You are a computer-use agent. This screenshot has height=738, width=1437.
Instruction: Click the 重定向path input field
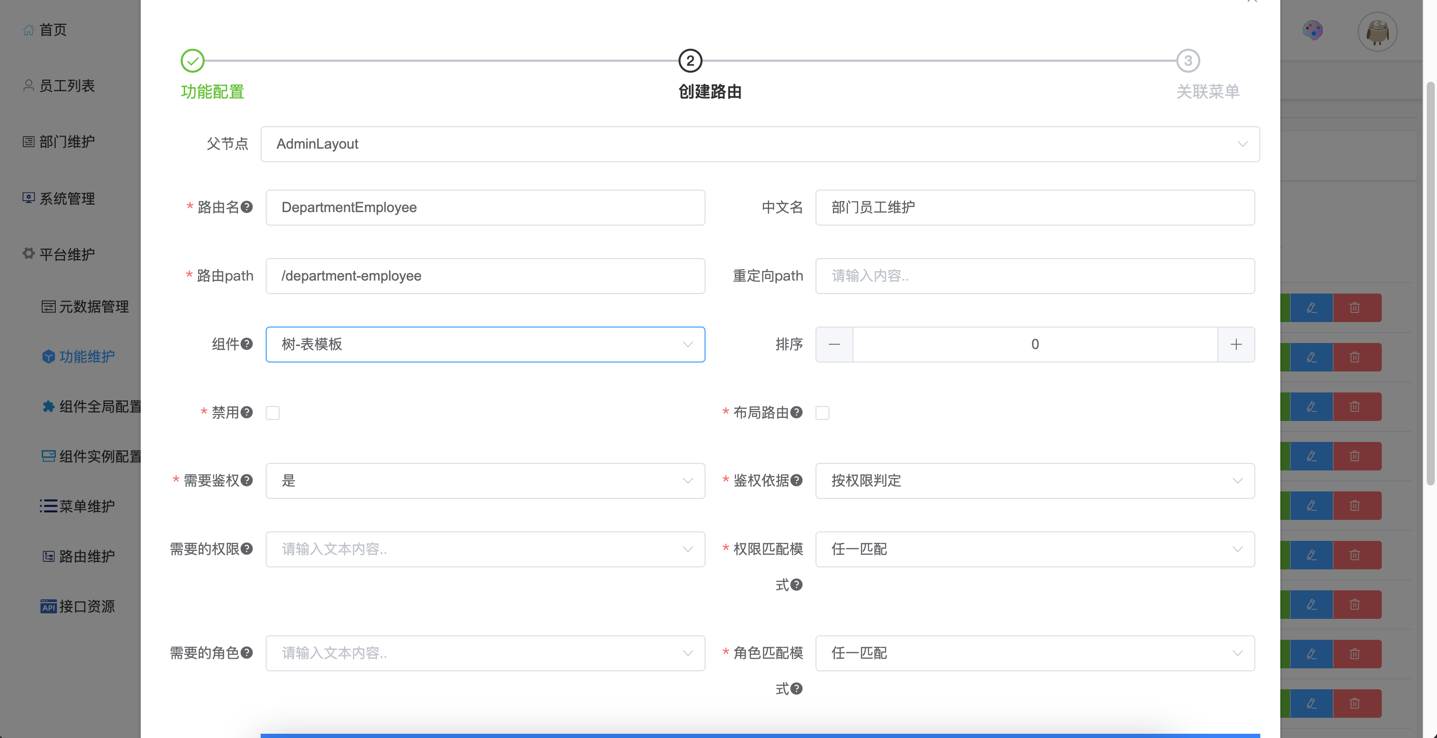tap(1034, 276)
